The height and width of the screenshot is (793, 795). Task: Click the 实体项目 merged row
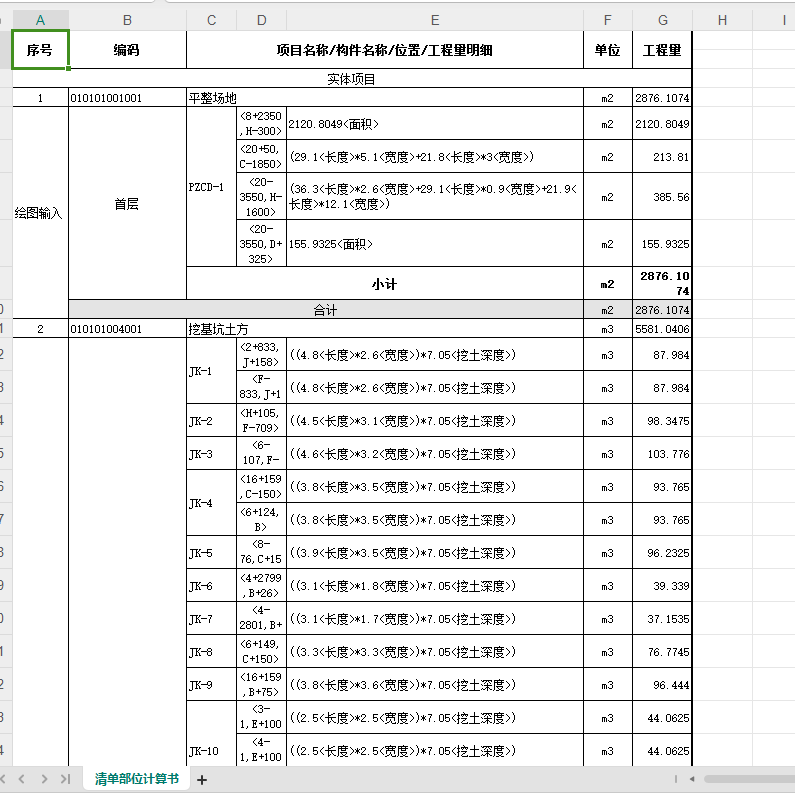[352, 79]
